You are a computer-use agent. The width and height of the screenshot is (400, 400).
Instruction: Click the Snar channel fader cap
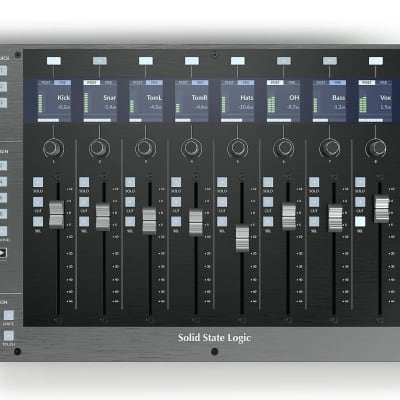click(x=103, y=217)
